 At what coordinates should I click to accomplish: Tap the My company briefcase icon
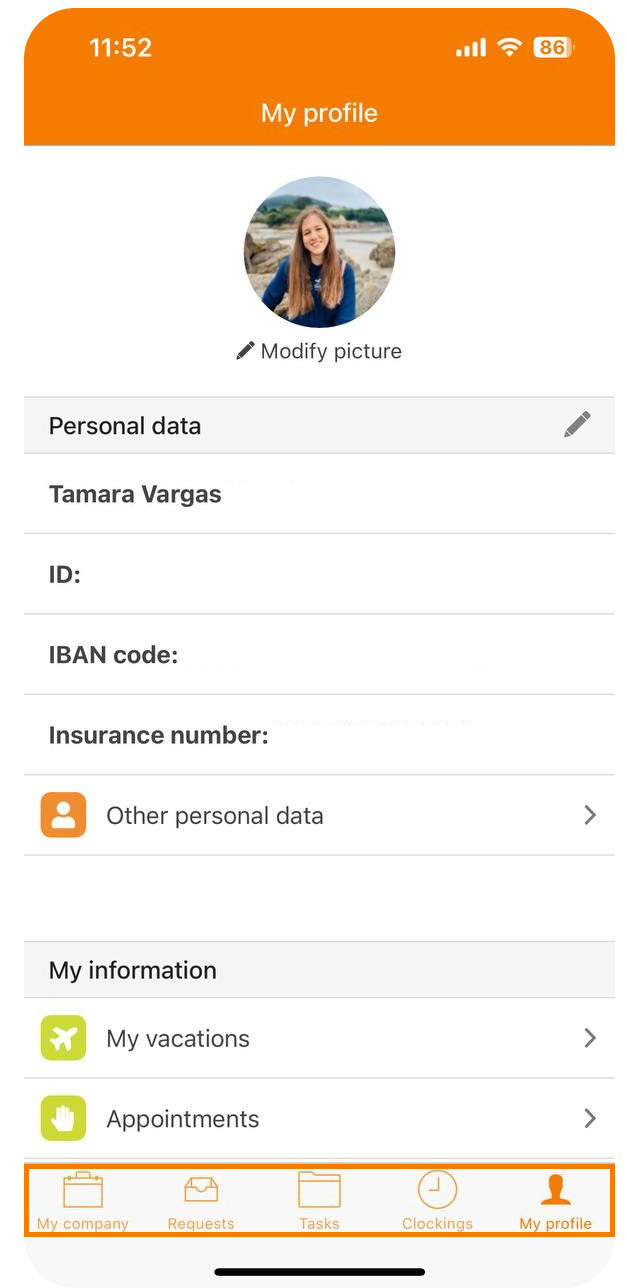83,1190
